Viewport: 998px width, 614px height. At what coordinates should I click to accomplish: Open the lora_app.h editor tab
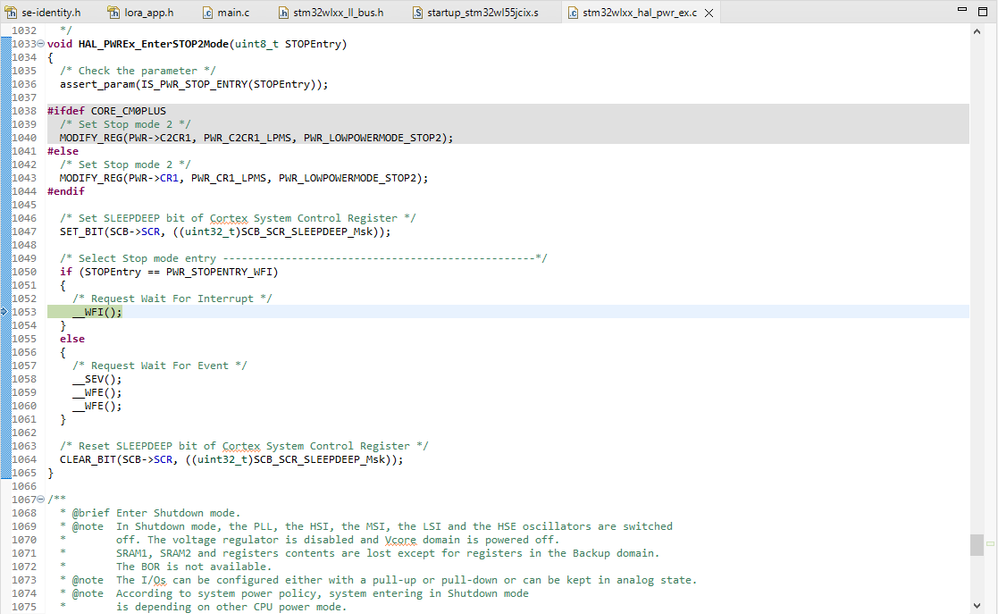click(x=141, y=12)
